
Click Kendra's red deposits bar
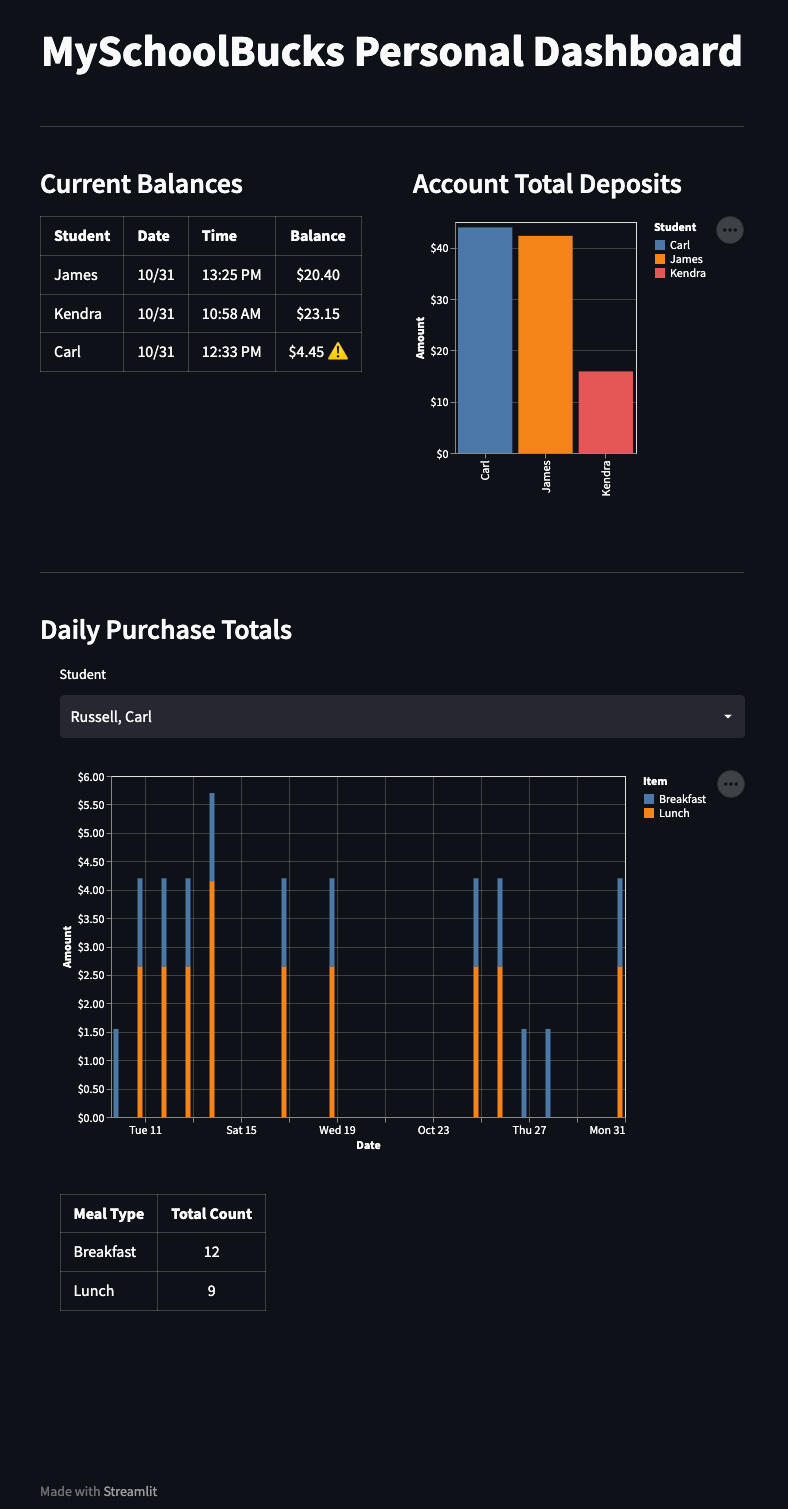[x=605, y=412]
